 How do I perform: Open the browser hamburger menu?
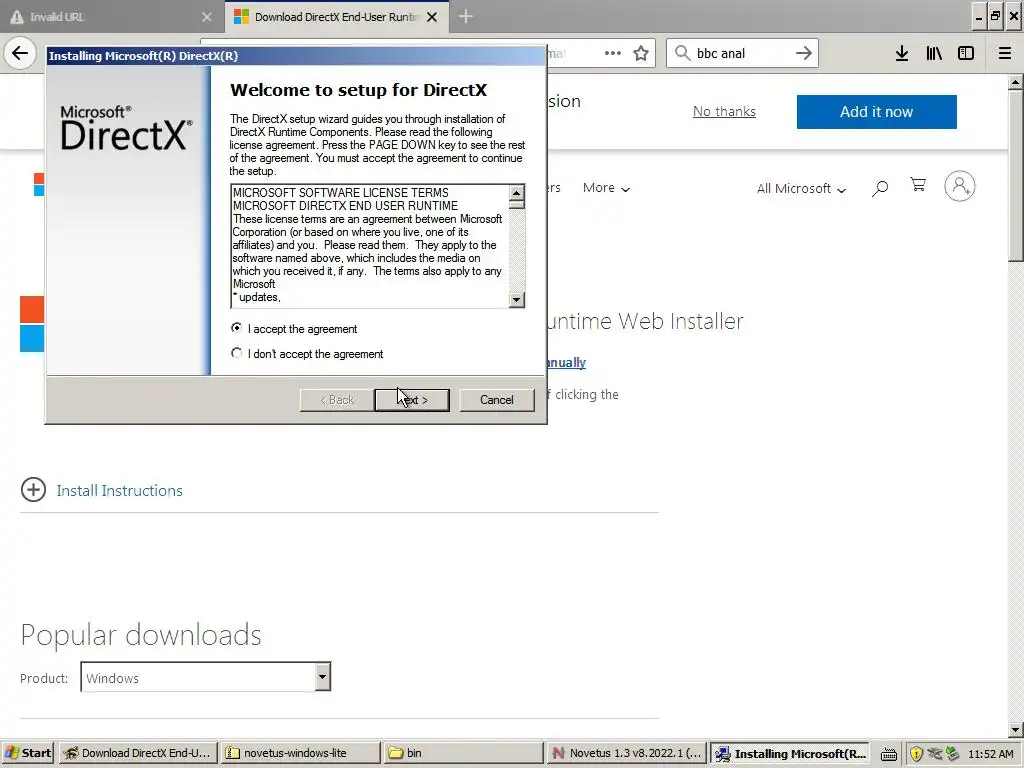pyautogui.click(x=1005, y=53)
